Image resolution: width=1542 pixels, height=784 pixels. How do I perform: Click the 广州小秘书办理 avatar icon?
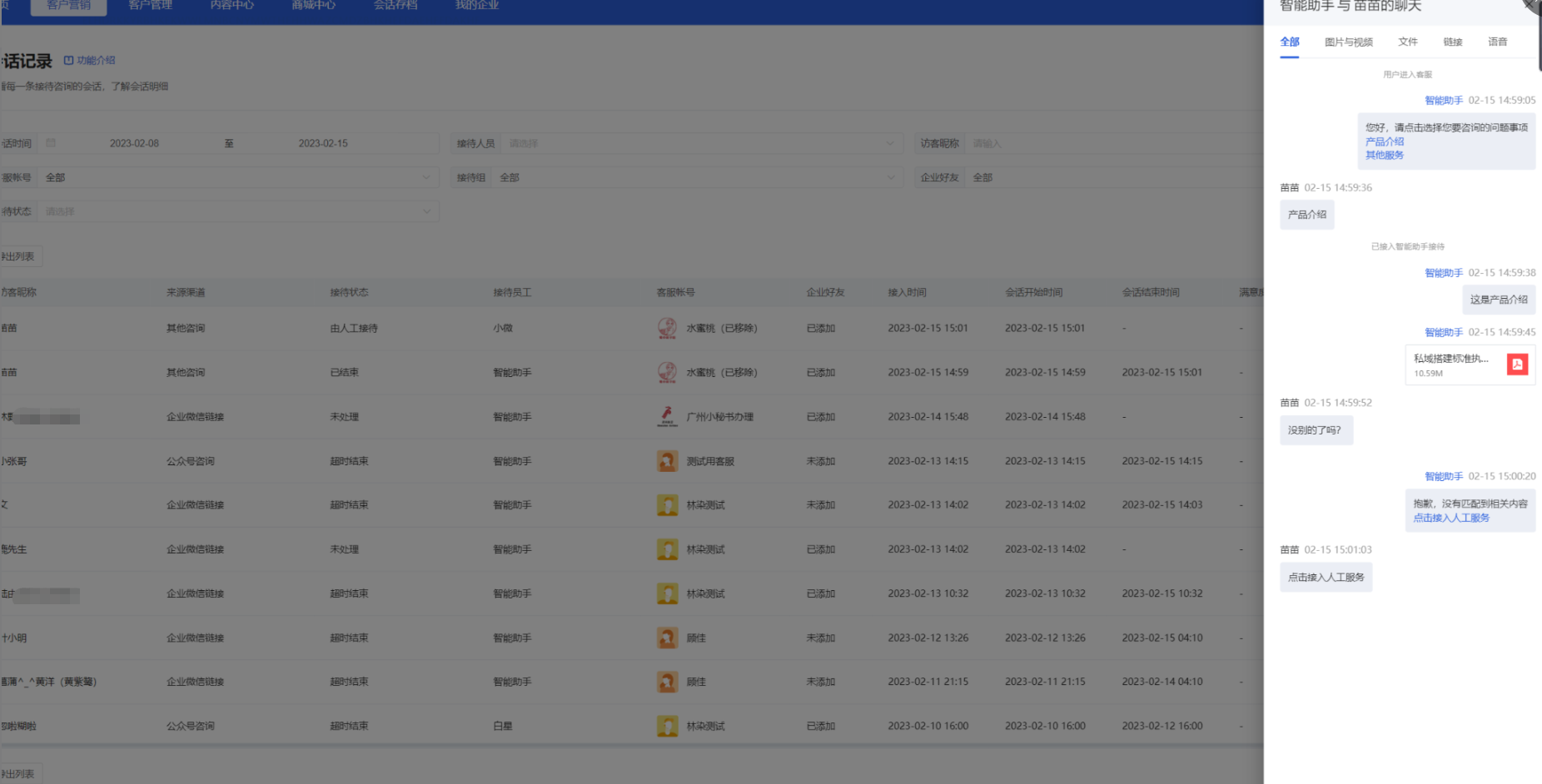click(667, 416)
